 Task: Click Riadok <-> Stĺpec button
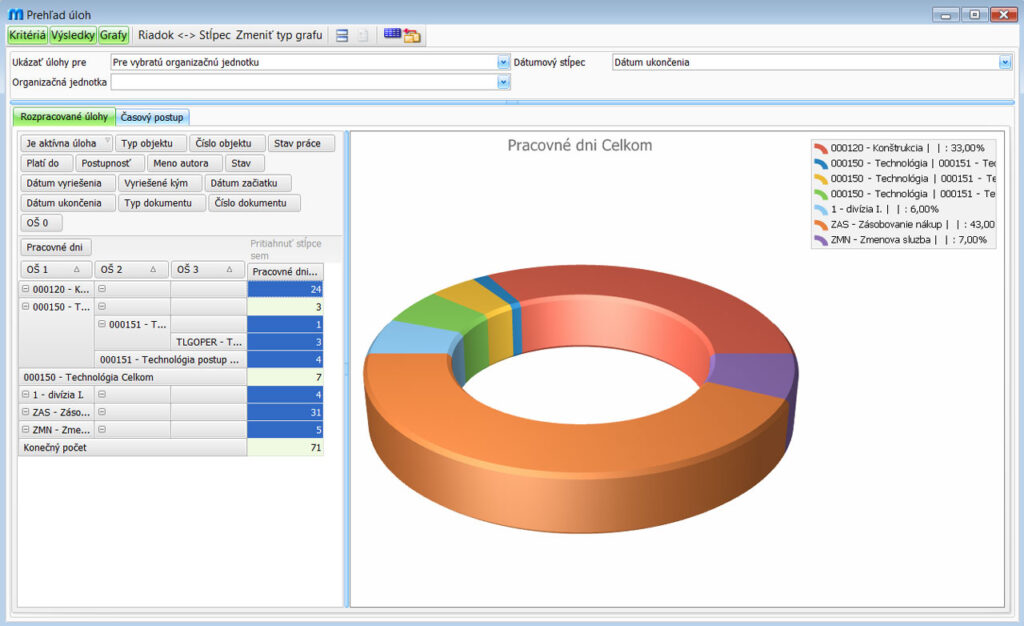(x=184, y=35)
